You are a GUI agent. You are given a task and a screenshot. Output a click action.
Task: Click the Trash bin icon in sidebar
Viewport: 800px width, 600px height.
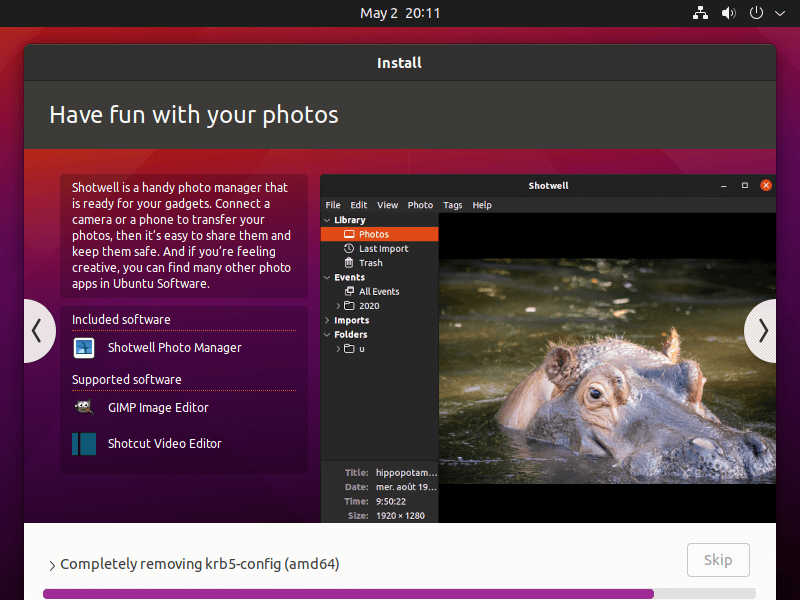[349, 263]
